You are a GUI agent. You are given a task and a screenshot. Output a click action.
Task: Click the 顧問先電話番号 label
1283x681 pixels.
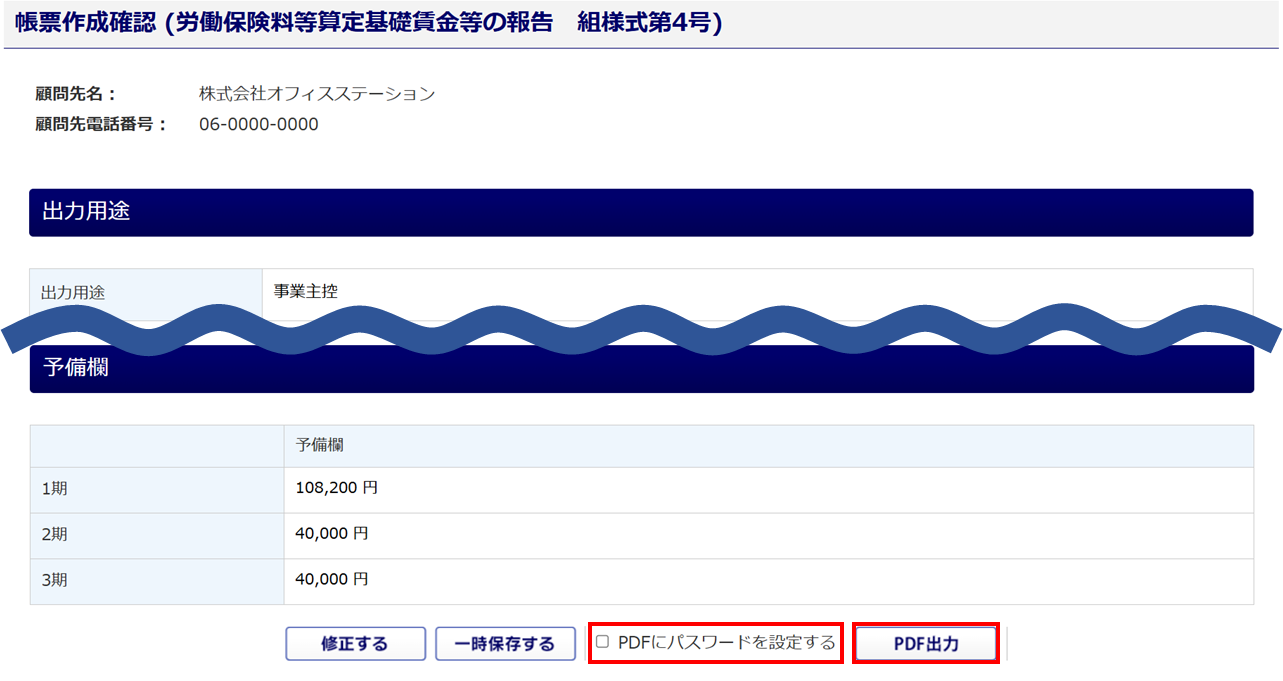pos(100,124)
